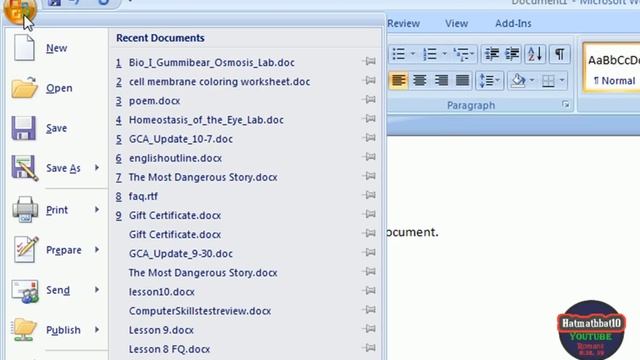
Task: Switch to the View ribbon tab
Action: pos(456,24)
